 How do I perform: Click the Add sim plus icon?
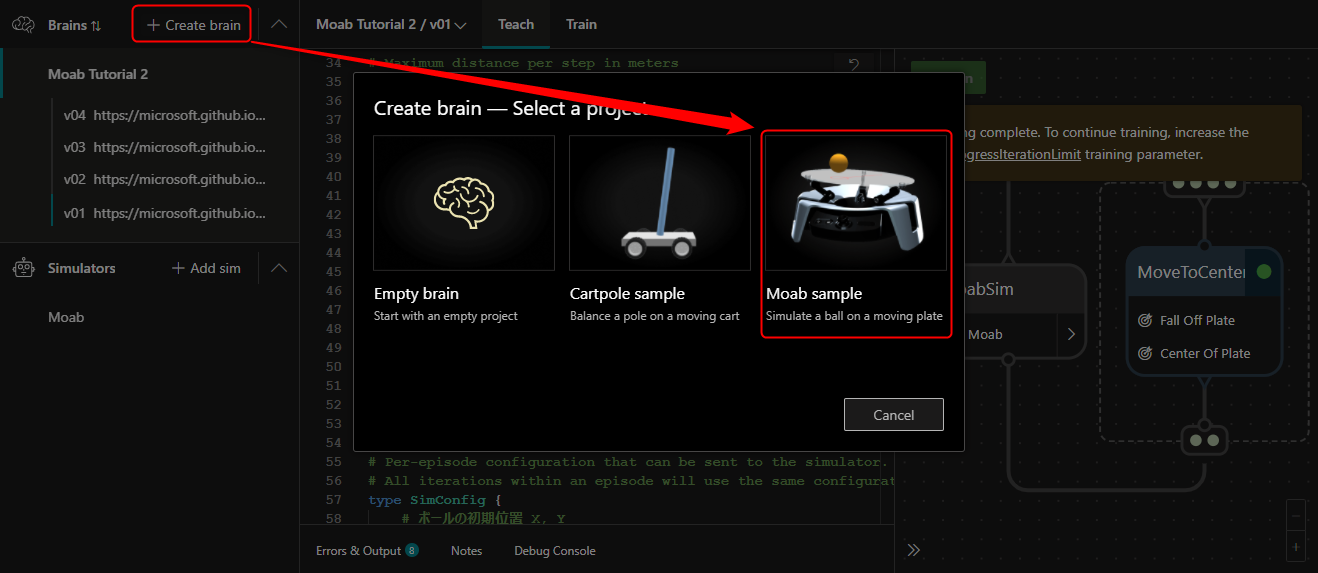point(178,268)
